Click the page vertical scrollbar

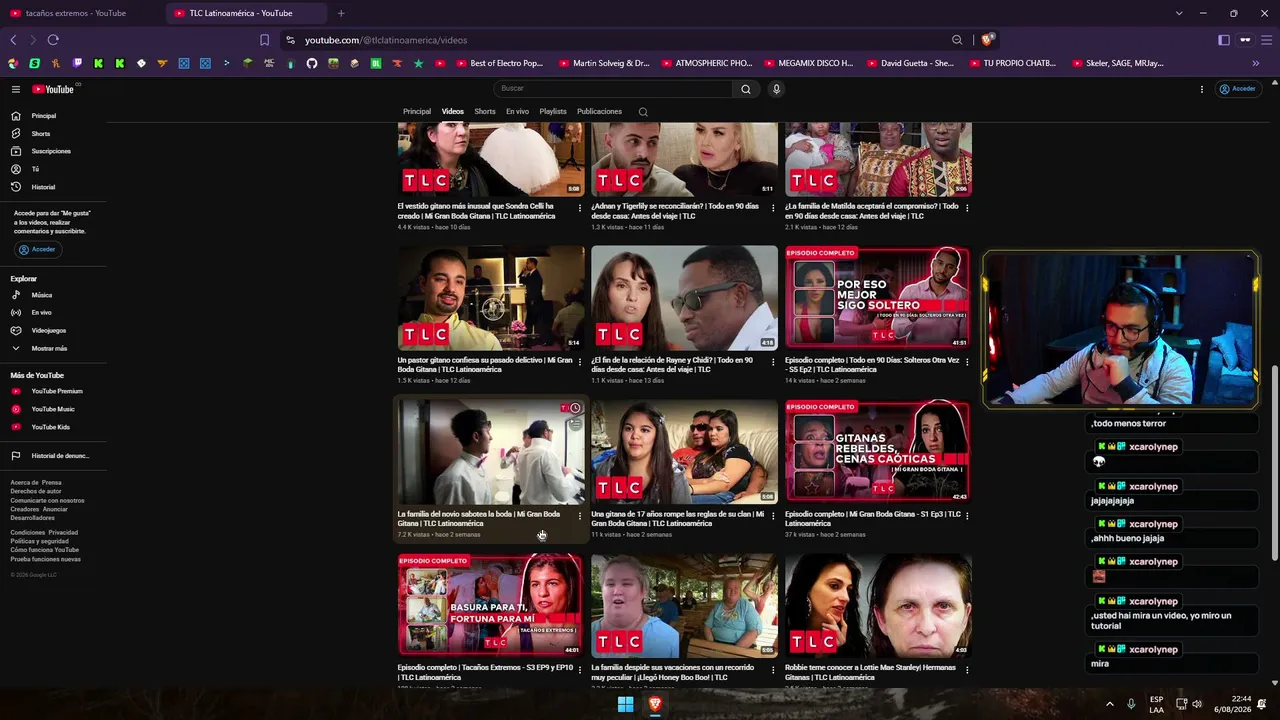(x=1274, y=464)
